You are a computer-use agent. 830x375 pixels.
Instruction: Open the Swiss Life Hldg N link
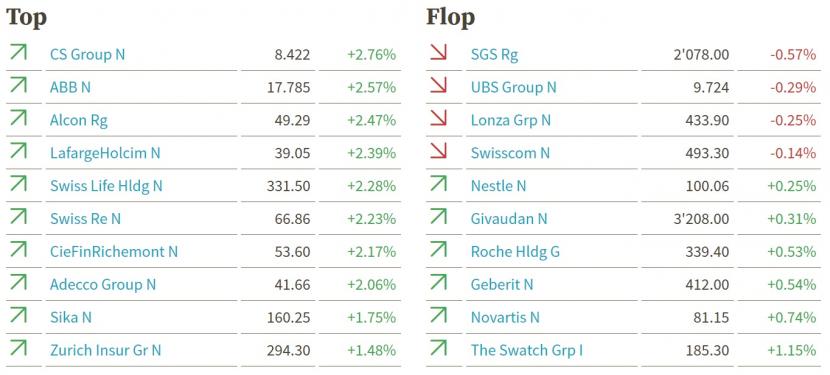pyautogui.click(x=106, y=186)
